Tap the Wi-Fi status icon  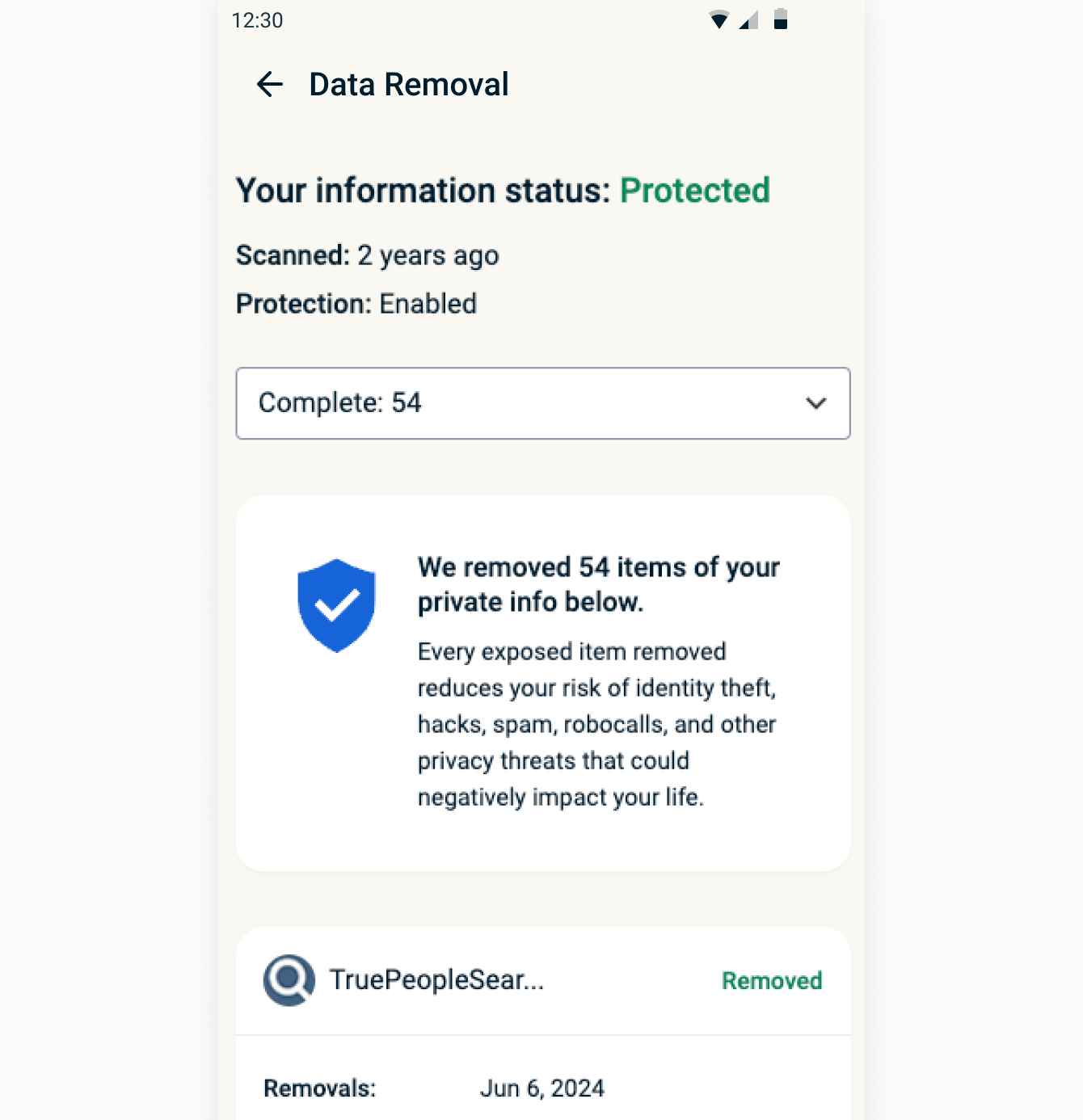[718, 20]
